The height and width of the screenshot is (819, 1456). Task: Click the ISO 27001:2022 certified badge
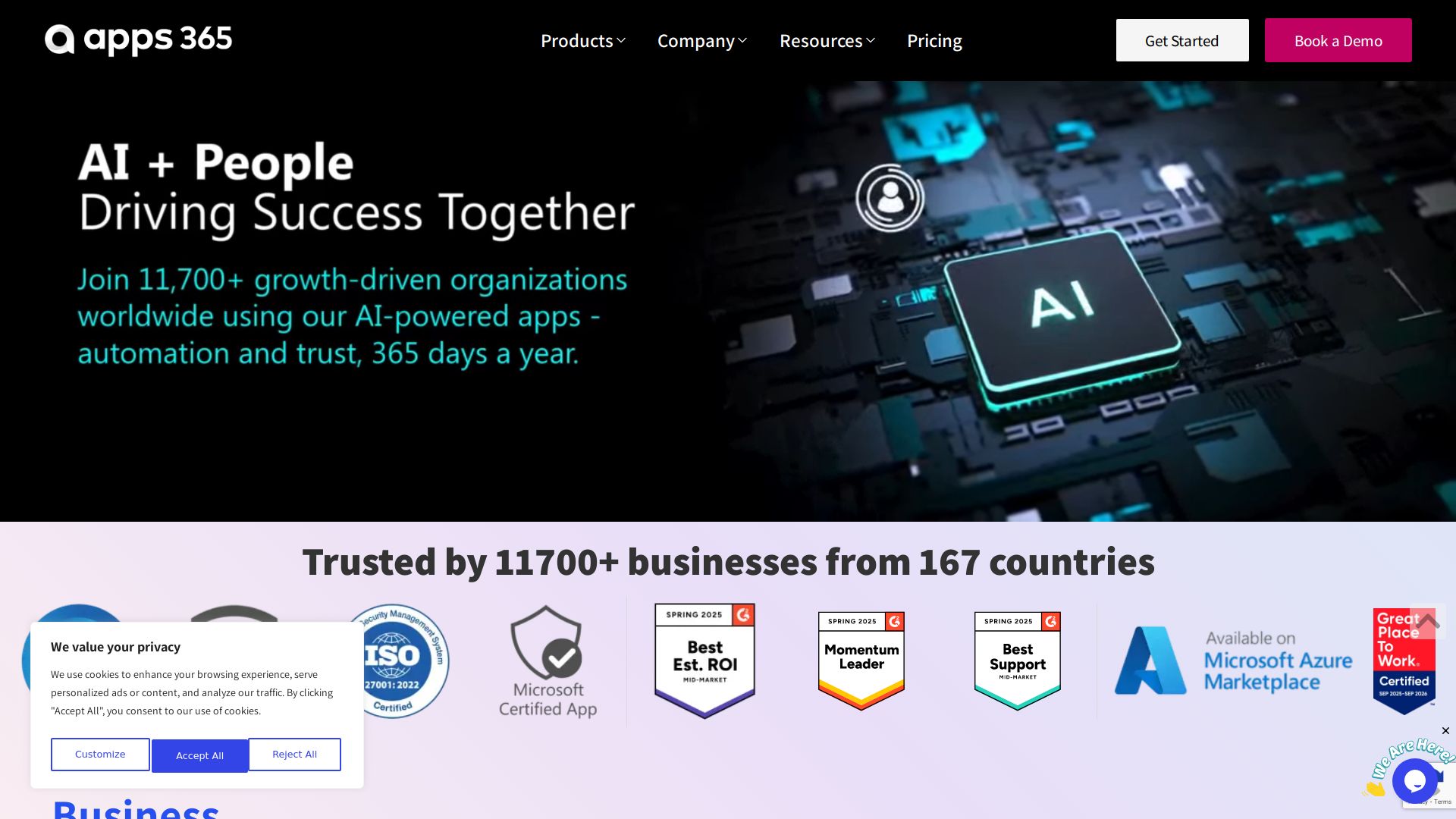click(x=394, y=661)
